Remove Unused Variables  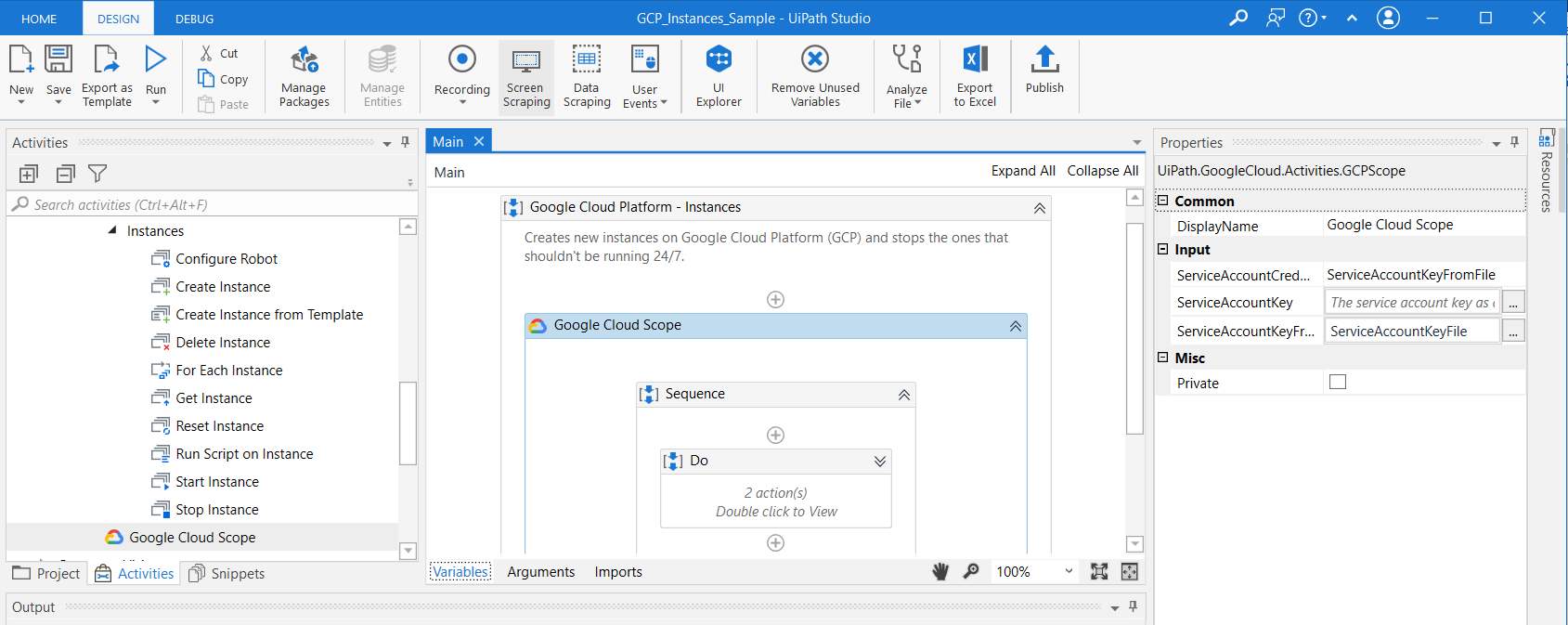pos(815,76)
